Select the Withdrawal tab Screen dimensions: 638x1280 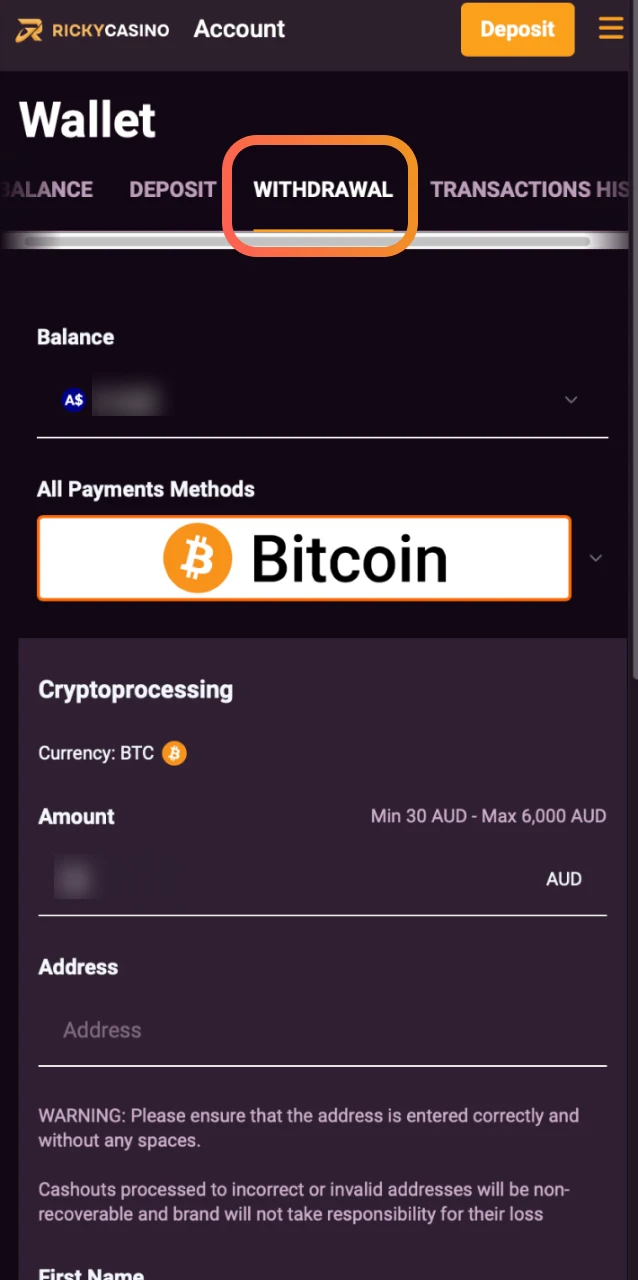pos(323,189)
